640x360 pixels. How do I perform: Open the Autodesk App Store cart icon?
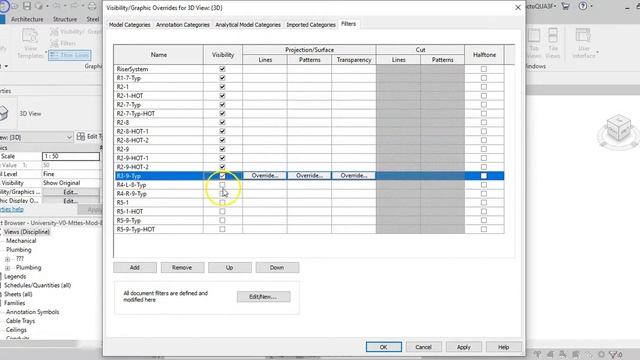(565, 6)
